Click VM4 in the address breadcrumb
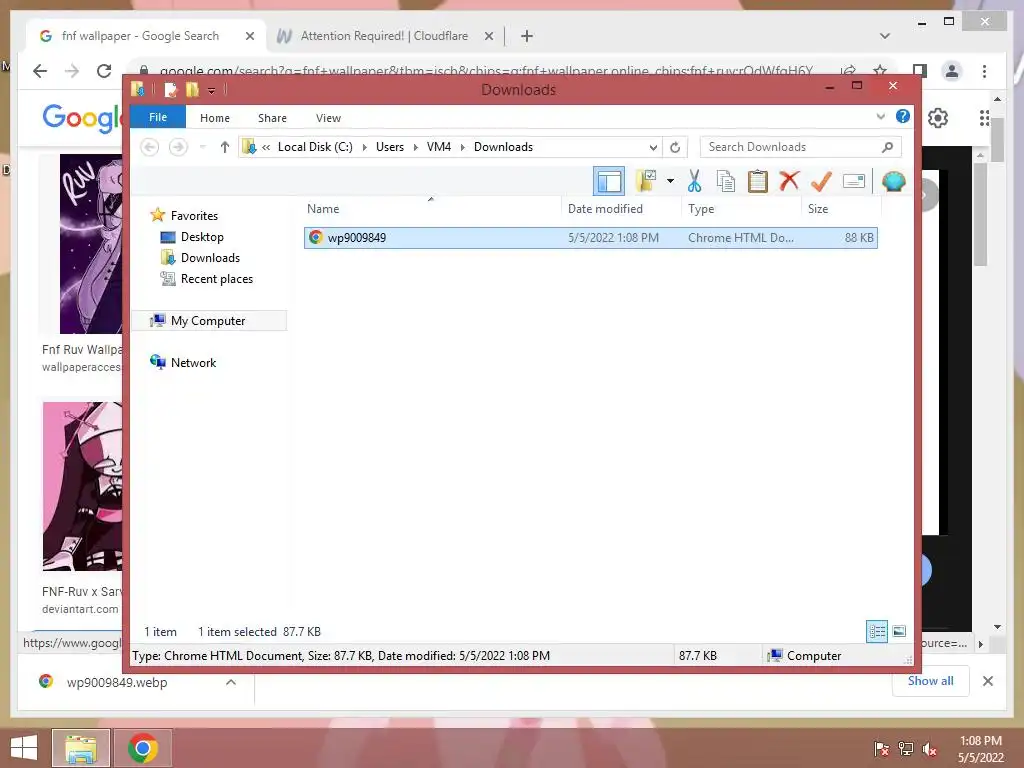The height and width of the screenshot is (768, 1024). pyautogui.click(x=439, y=147)
